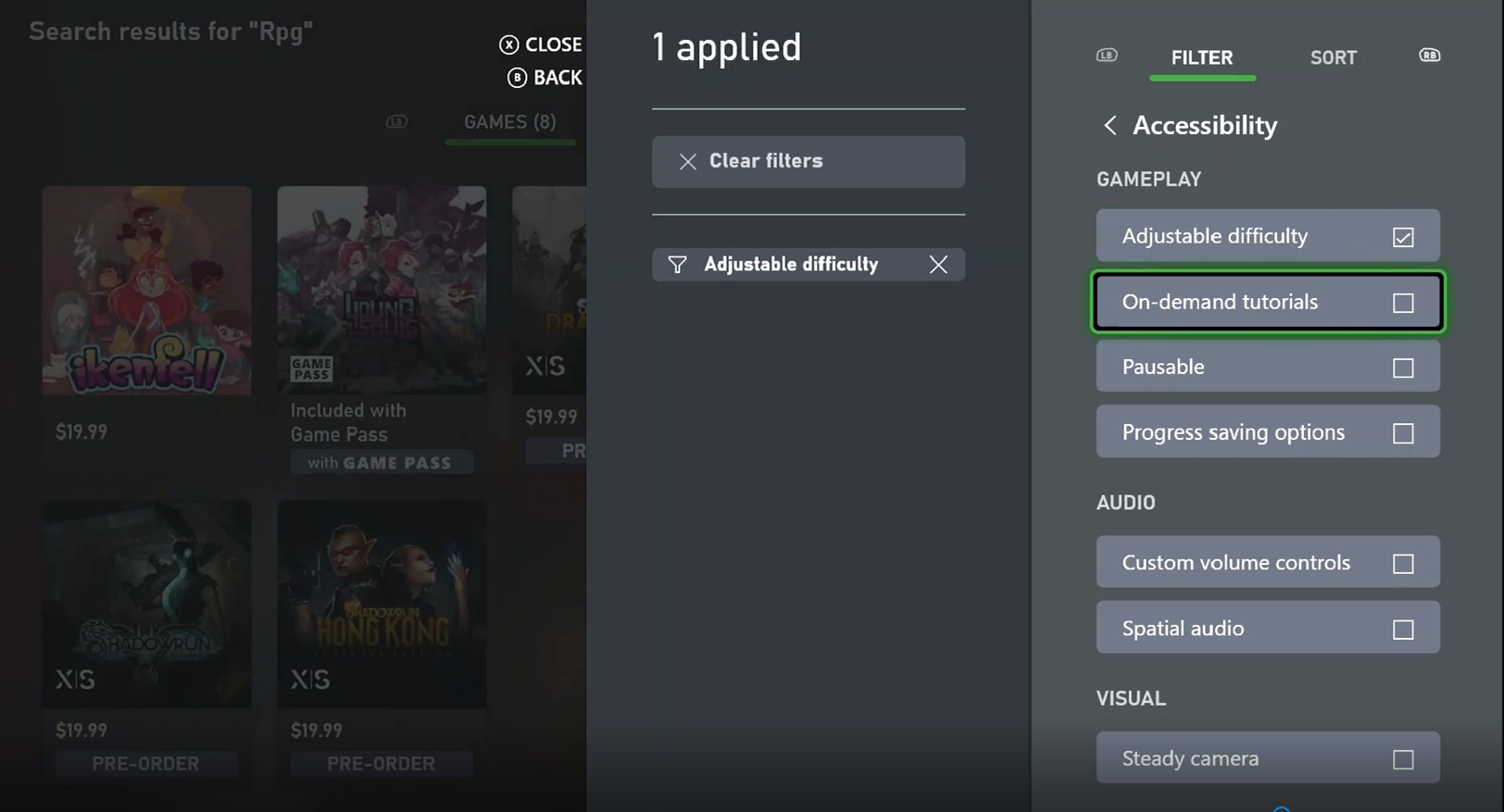The width and height of the screenshot is (1504, 812).
Task: Switch to the Sort tab
Action: tap(1334, 57)
